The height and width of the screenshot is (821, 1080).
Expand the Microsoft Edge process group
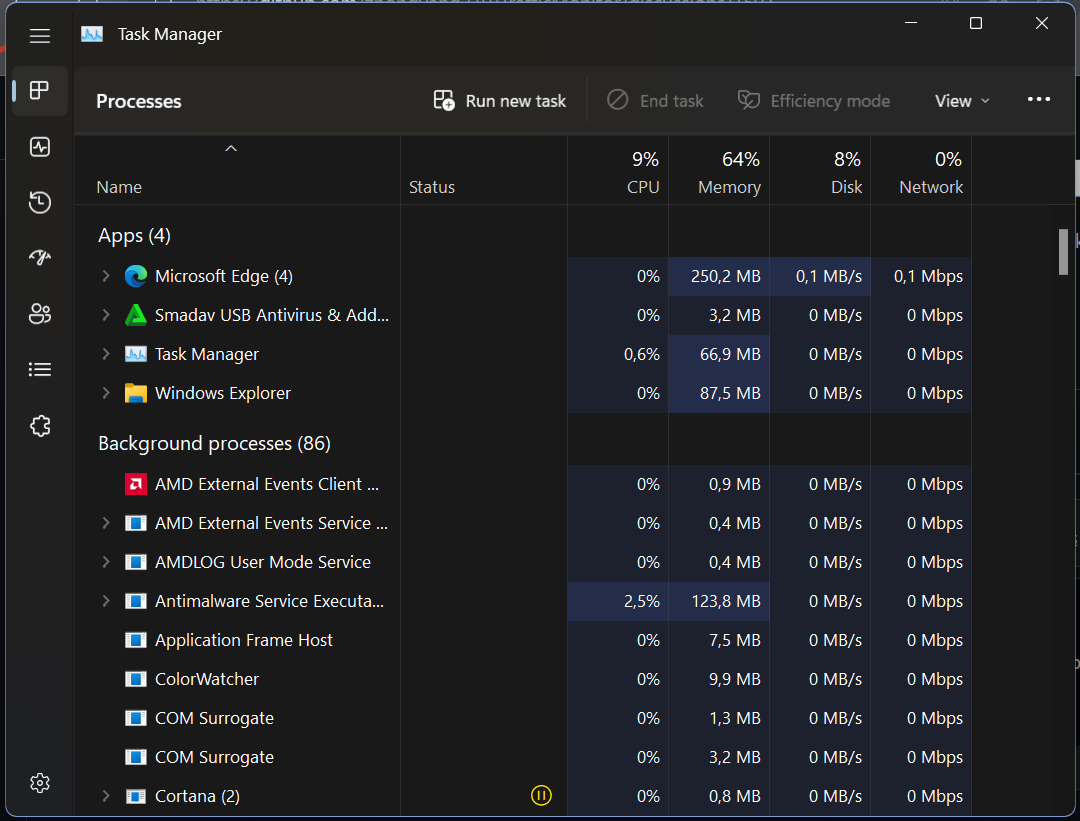coord(106,276)
